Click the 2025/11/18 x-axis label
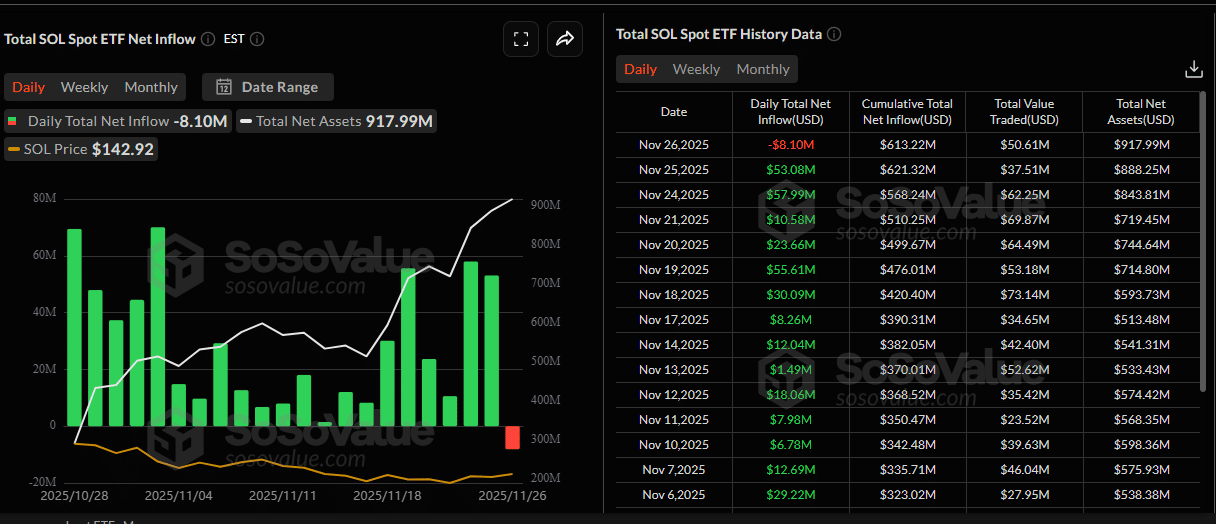Image resolution: width=1216 pixels, height=524 pixels. pyautogui.click(x=387, y=495)
